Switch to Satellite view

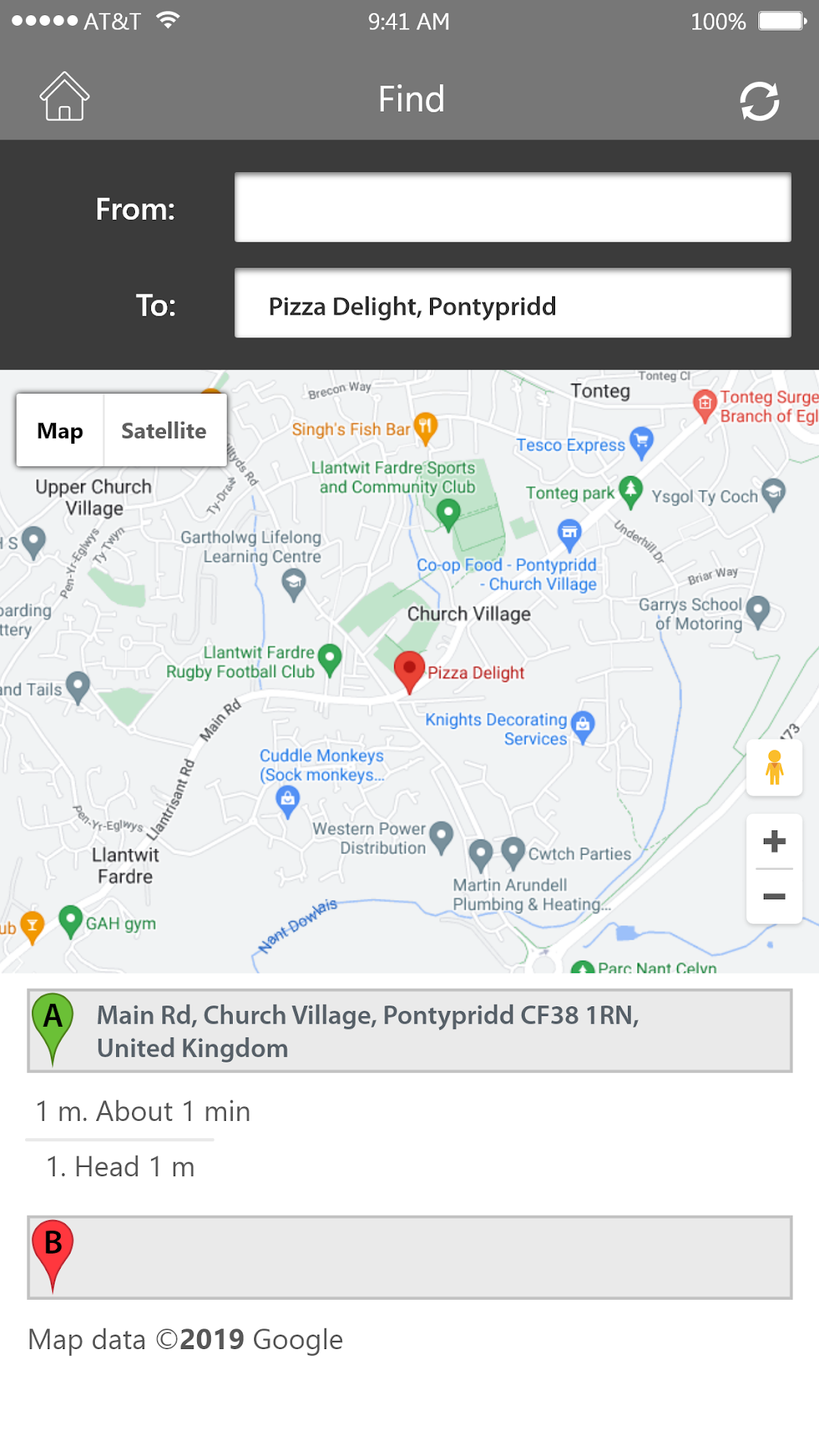[164, 430]
